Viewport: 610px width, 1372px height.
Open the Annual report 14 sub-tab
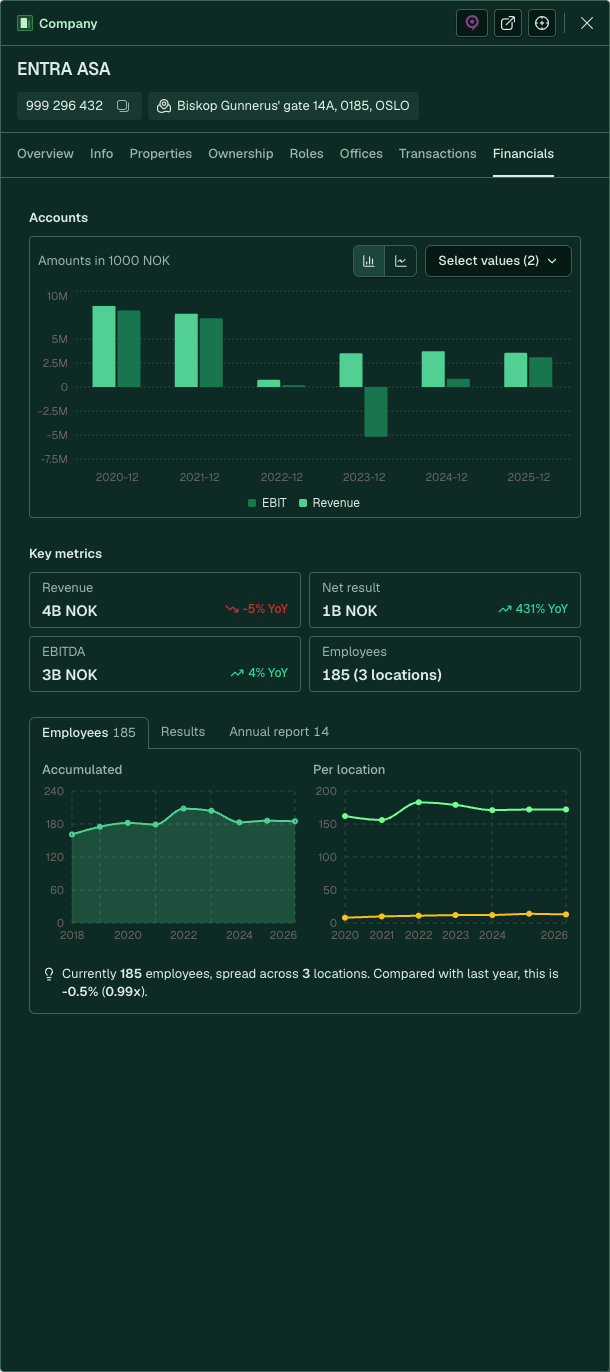point(279,732)
